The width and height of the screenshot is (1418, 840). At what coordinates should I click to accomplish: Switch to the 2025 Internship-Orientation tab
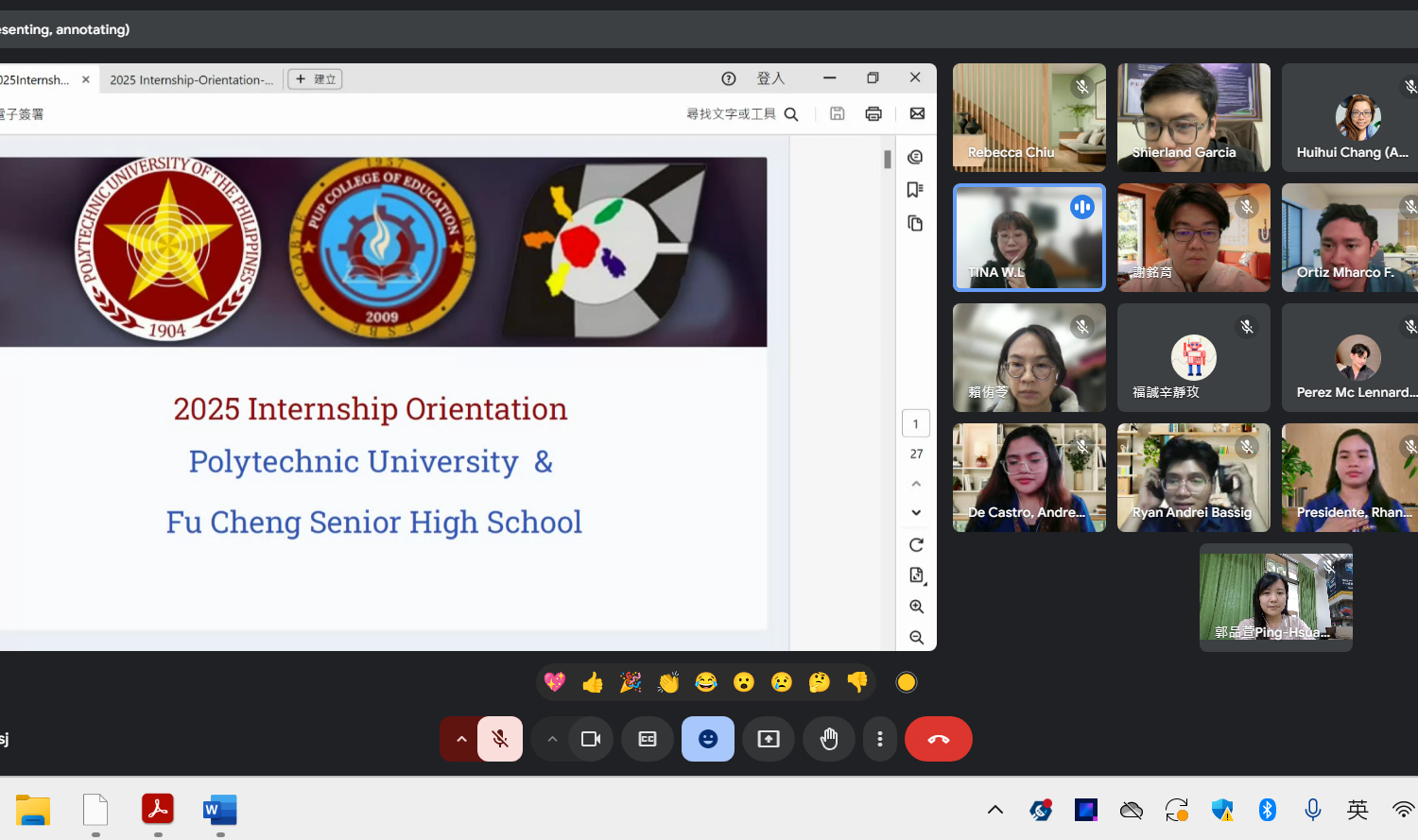(x=192, y=79)
